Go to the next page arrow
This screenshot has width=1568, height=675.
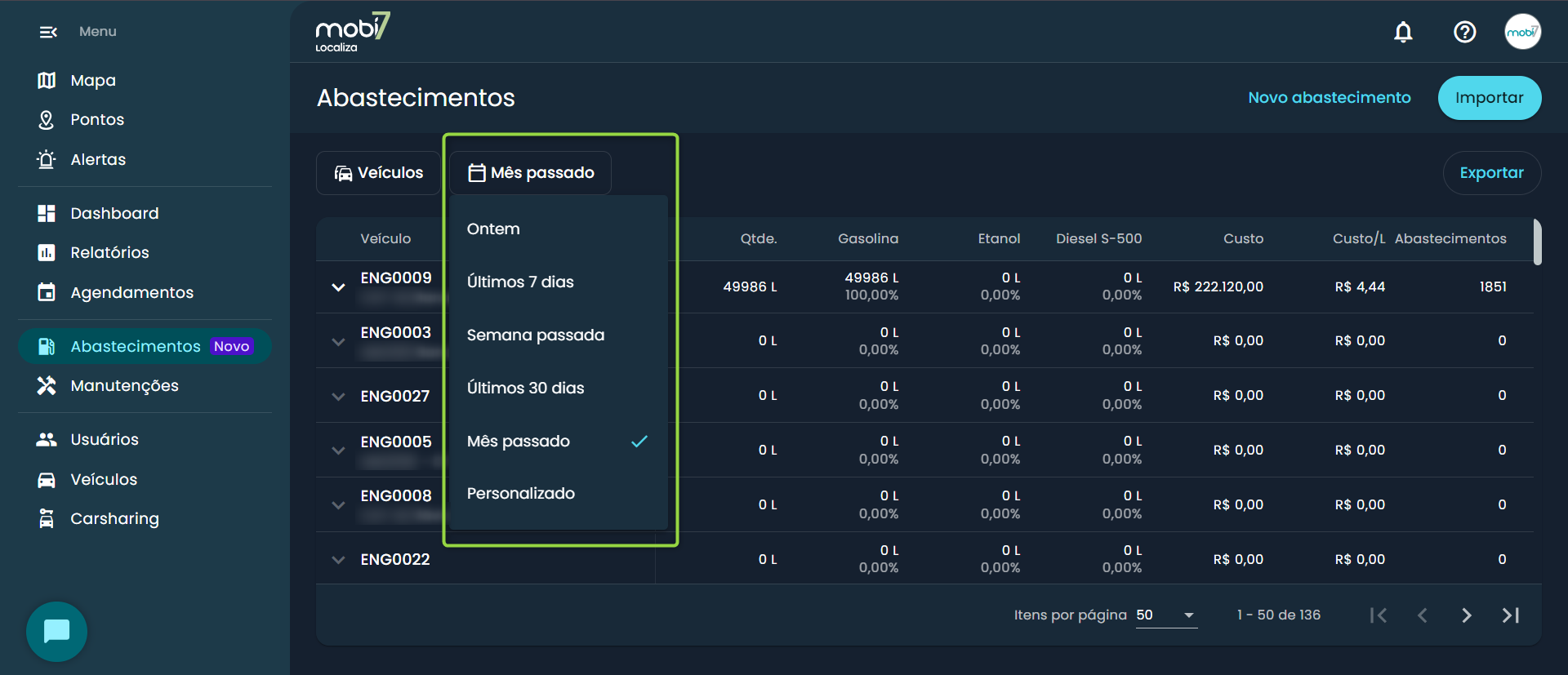(x=1467, y=615)
